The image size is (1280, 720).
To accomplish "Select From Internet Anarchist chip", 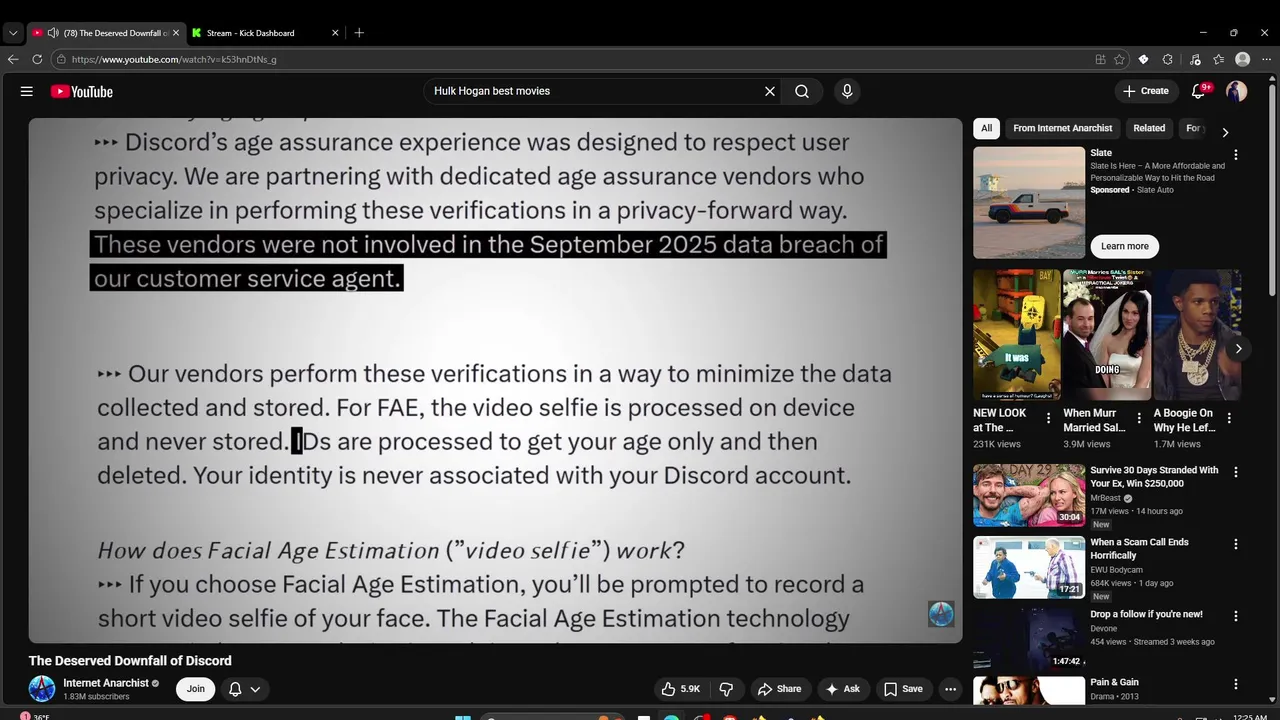I will tap(1062, 128).
